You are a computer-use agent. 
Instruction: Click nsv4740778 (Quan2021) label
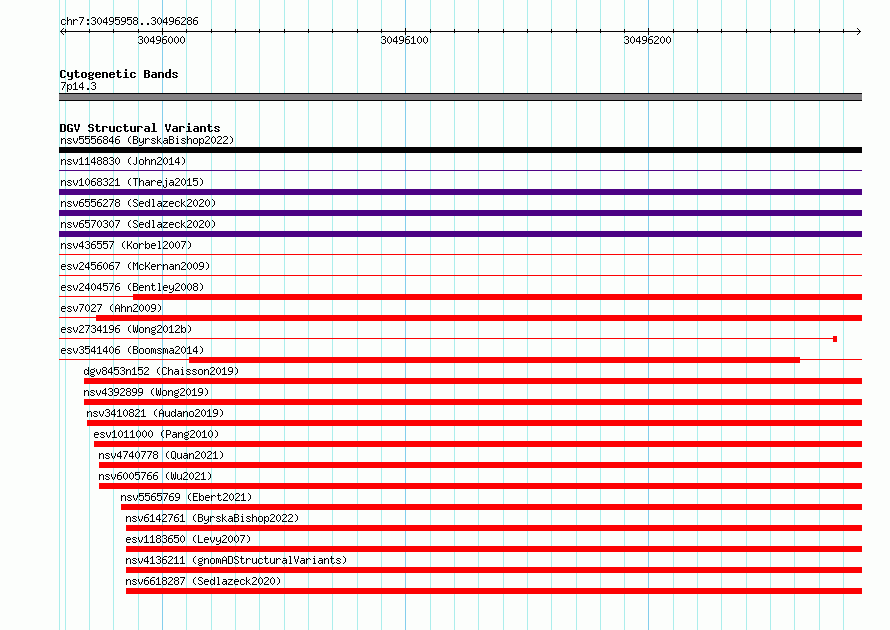click(x=161, y=455)
